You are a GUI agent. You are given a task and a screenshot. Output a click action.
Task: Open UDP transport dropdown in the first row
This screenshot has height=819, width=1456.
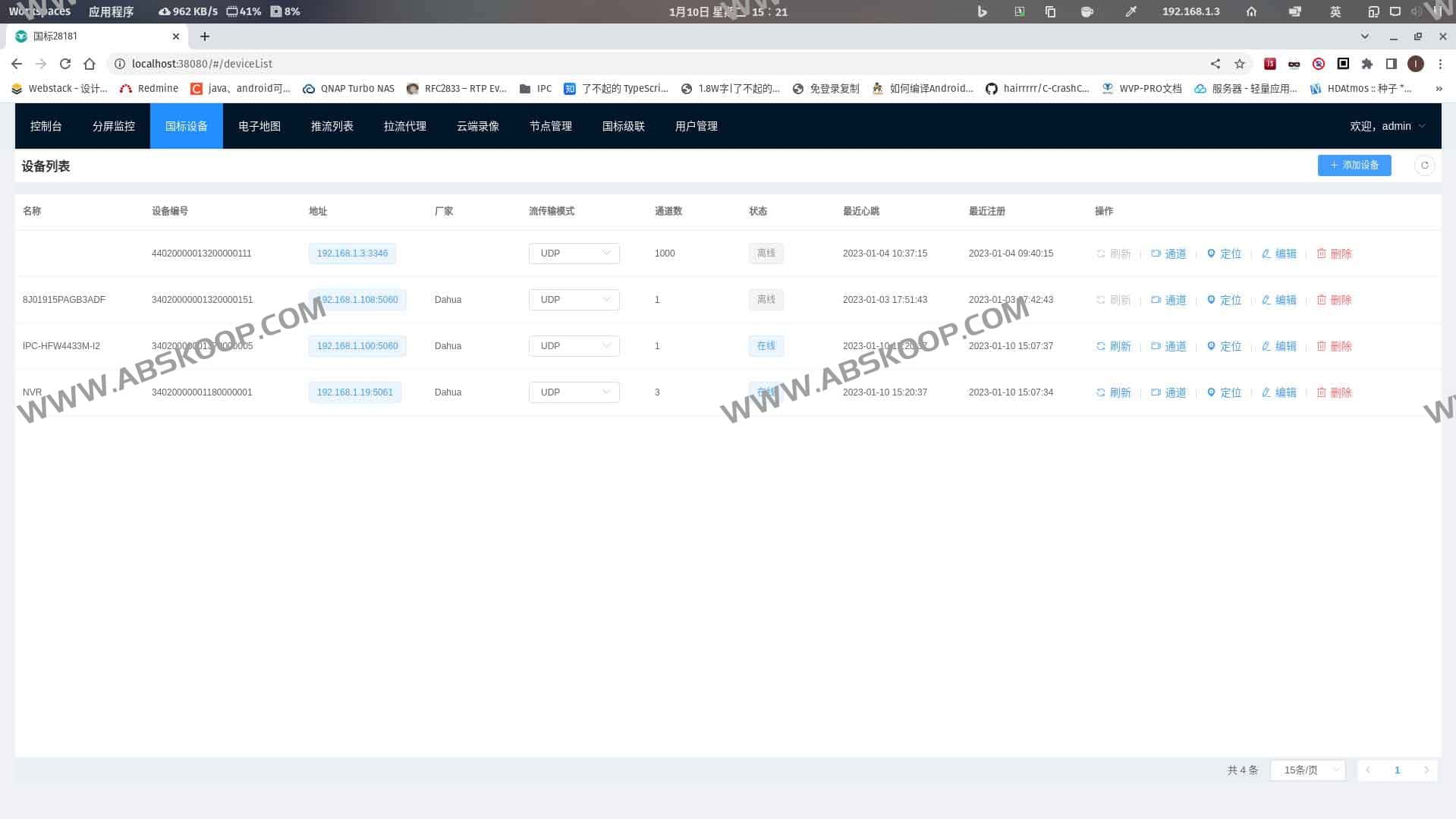[x=574, y=254]
